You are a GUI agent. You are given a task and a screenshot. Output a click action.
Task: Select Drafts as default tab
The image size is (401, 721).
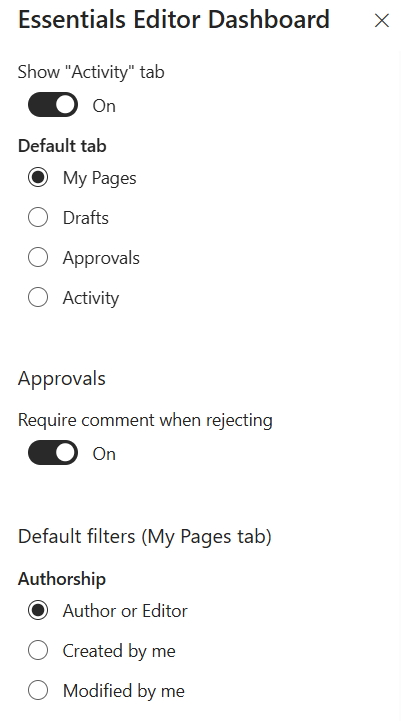coord(38,217)
